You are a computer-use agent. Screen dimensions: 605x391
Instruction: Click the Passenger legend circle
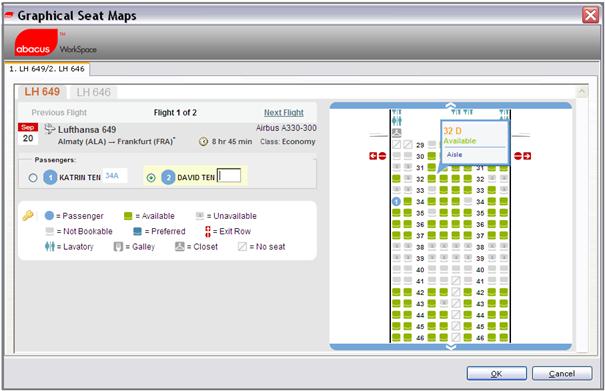pyautogui.click(x=49, y=215)
